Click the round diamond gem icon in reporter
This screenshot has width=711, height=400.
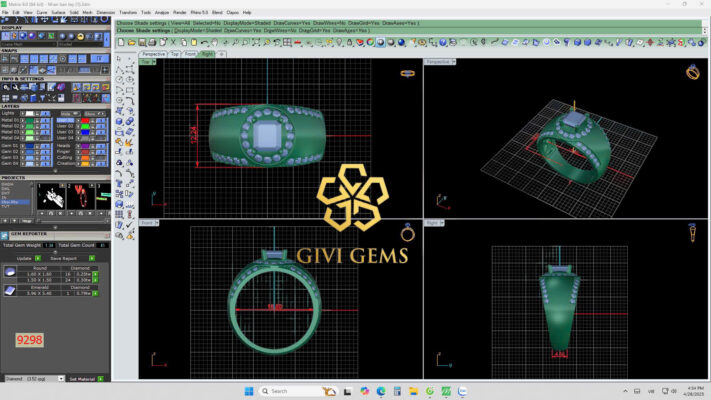coord(10,272)
